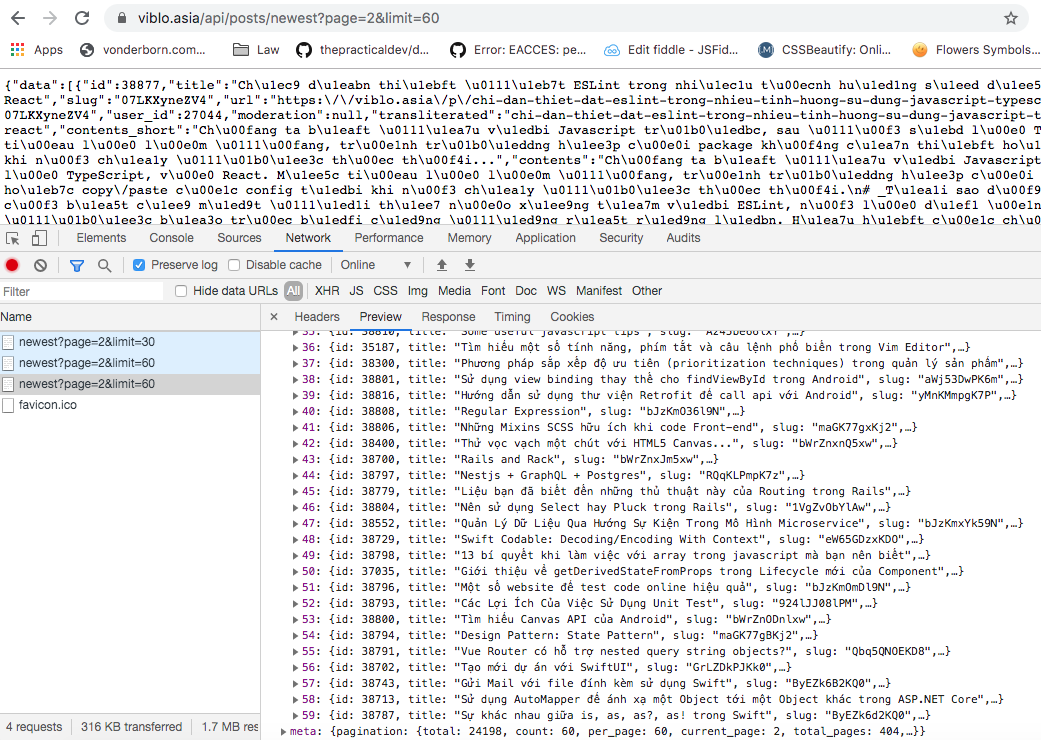Click the Name column header

point(130,317)
